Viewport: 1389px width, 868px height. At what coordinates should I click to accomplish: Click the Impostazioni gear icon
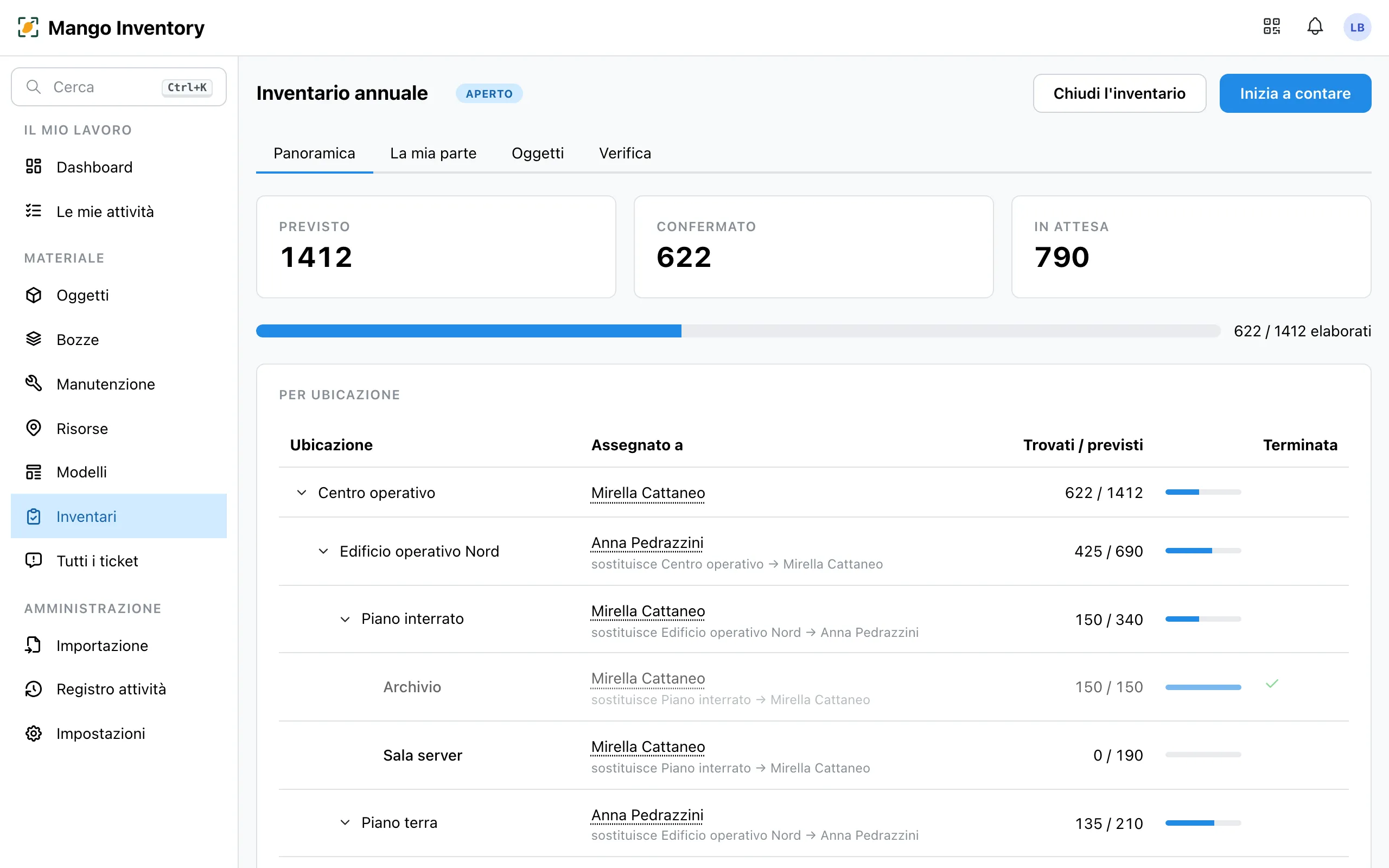(33, 733)
